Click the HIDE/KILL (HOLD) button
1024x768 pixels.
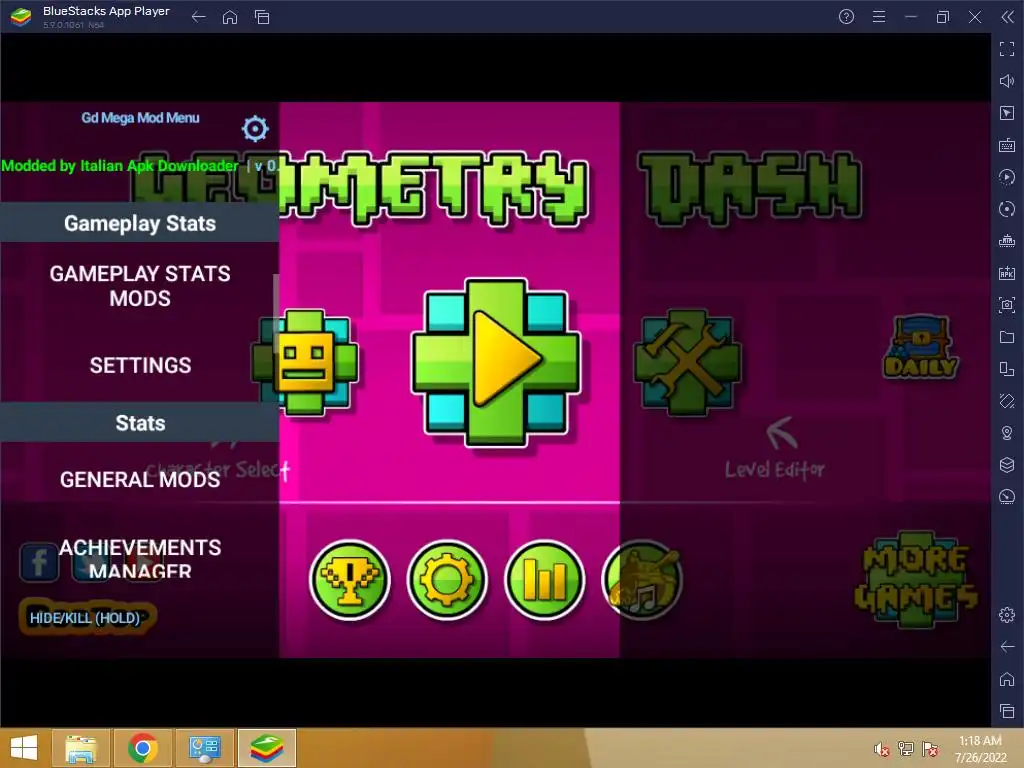pyautogui.click(x=85, y=618)
